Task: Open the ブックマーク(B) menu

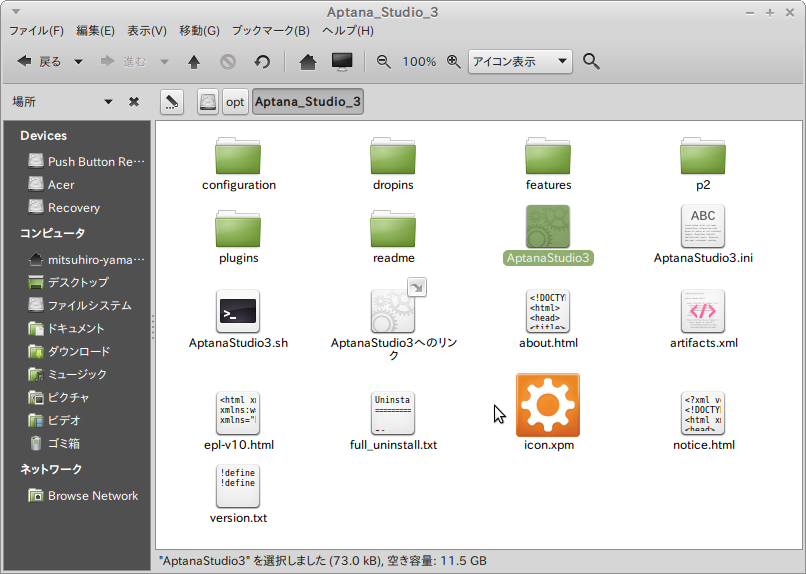Action: click(271, 31)
